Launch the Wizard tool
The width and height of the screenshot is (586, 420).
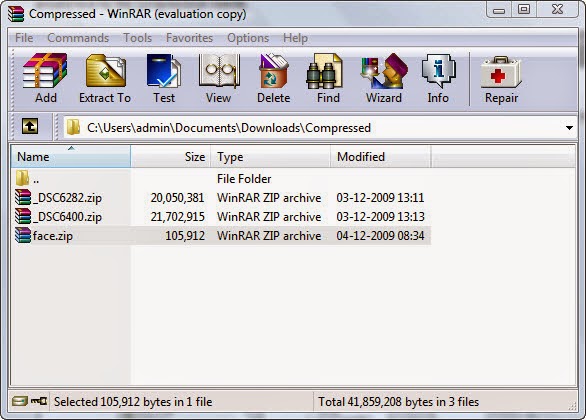pos(384,71)
